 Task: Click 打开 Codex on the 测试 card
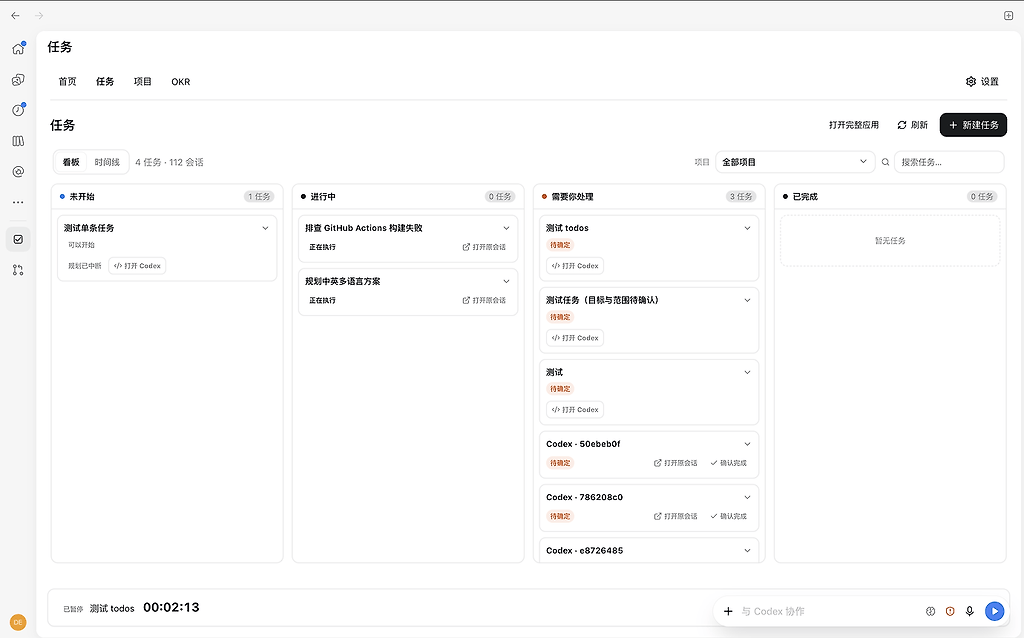[x=575, y=409]
